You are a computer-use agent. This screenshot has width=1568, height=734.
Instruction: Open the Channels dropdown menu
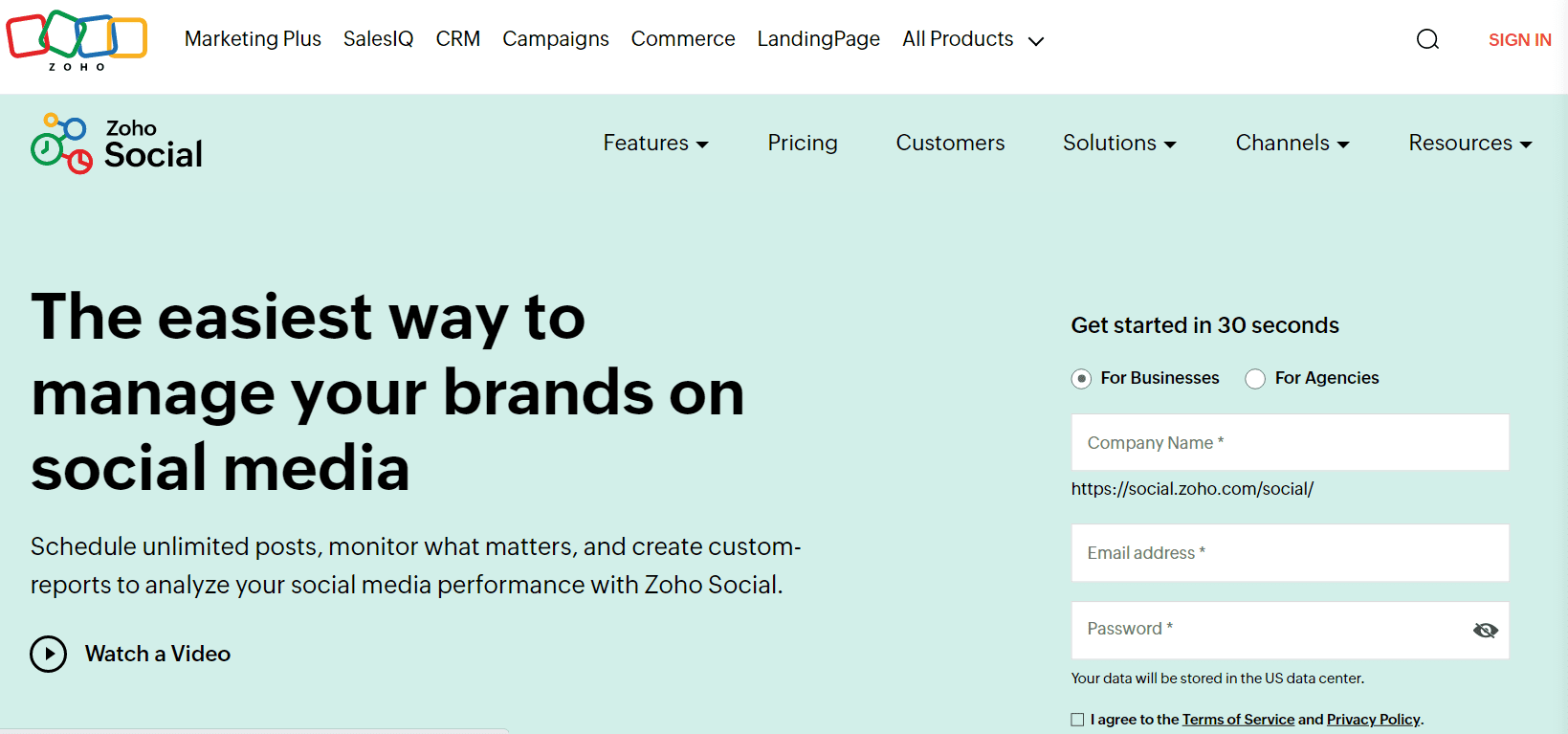(1292, 144)
